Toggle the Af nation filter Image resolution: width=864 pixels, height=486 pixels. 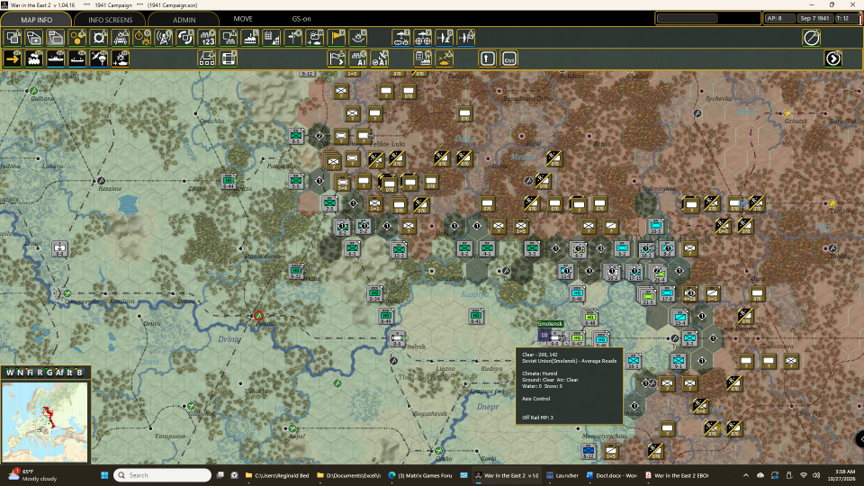60,372
